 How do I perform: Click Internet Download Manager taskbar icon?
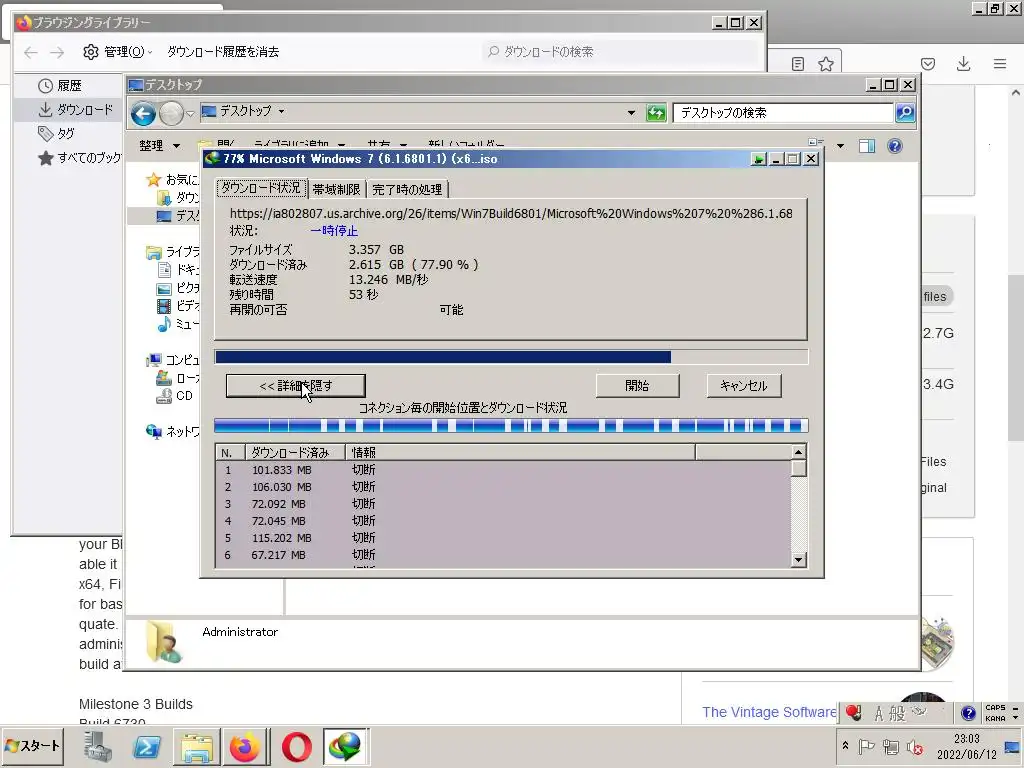(x=345, y=746)
